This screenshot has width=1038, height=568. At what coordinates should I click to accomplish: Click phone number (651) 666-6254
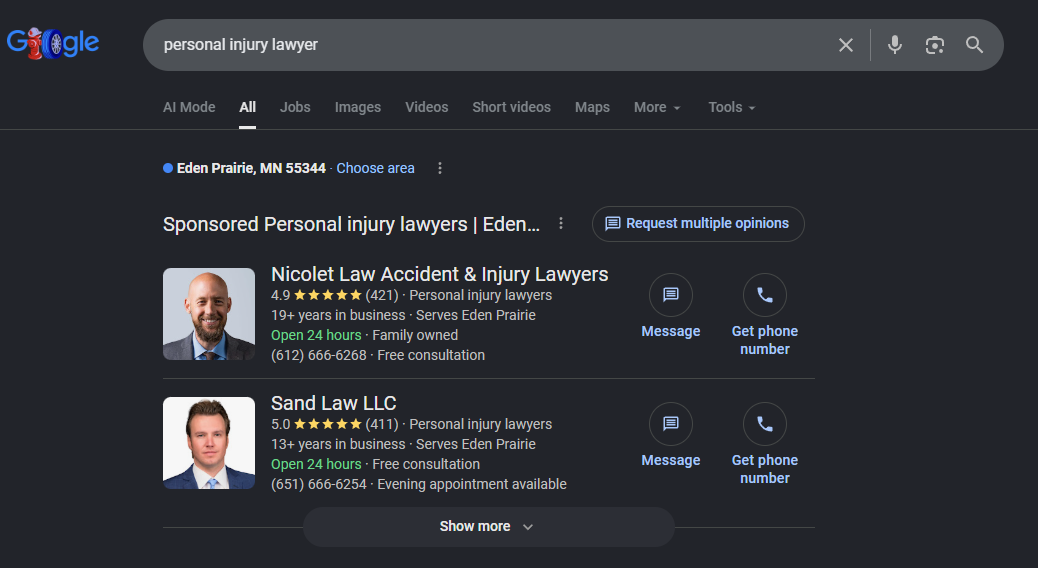(318, 485)
